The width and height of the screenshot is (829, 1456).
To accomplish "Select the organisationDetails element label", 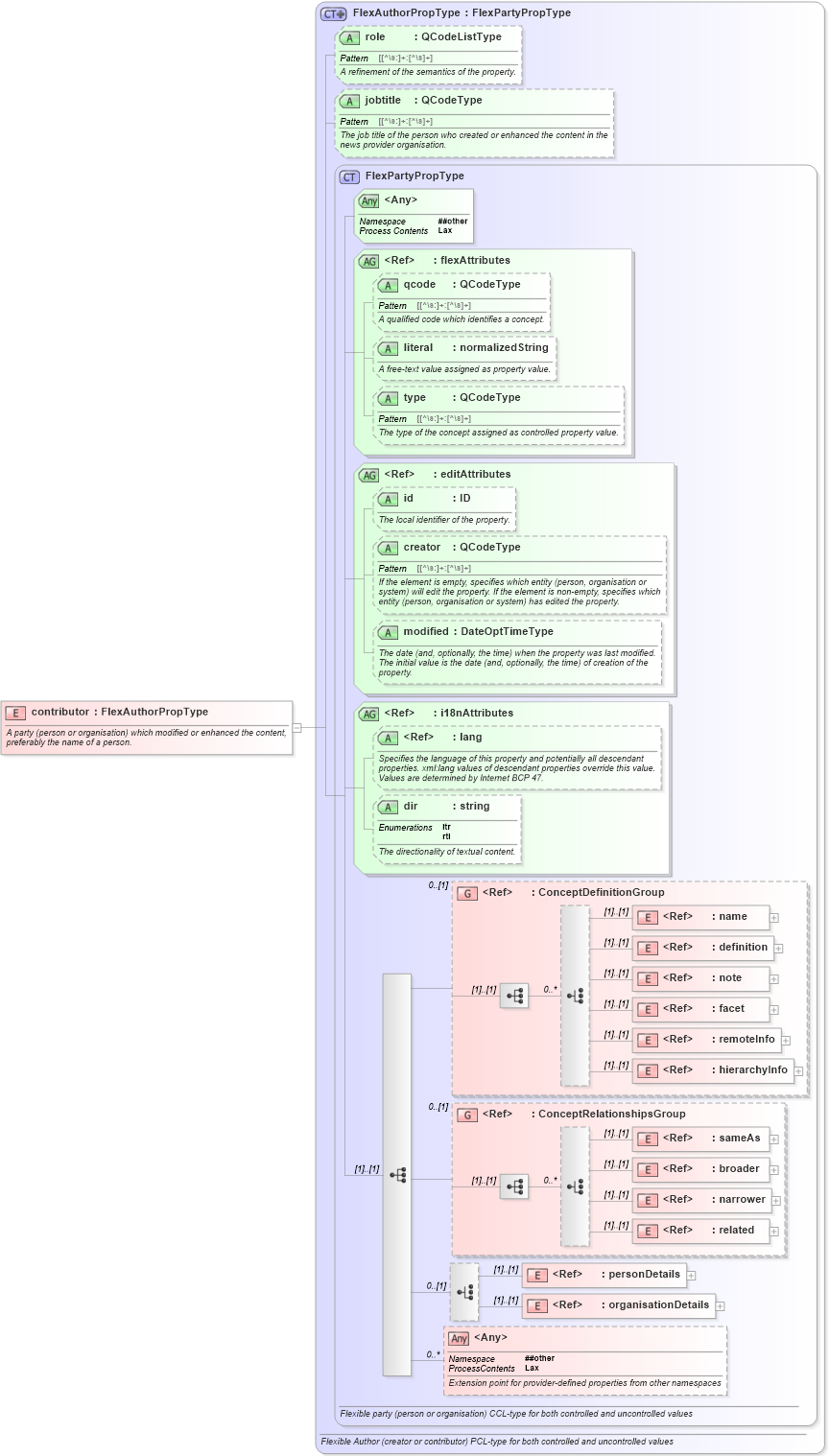I will pos(659,1304).
